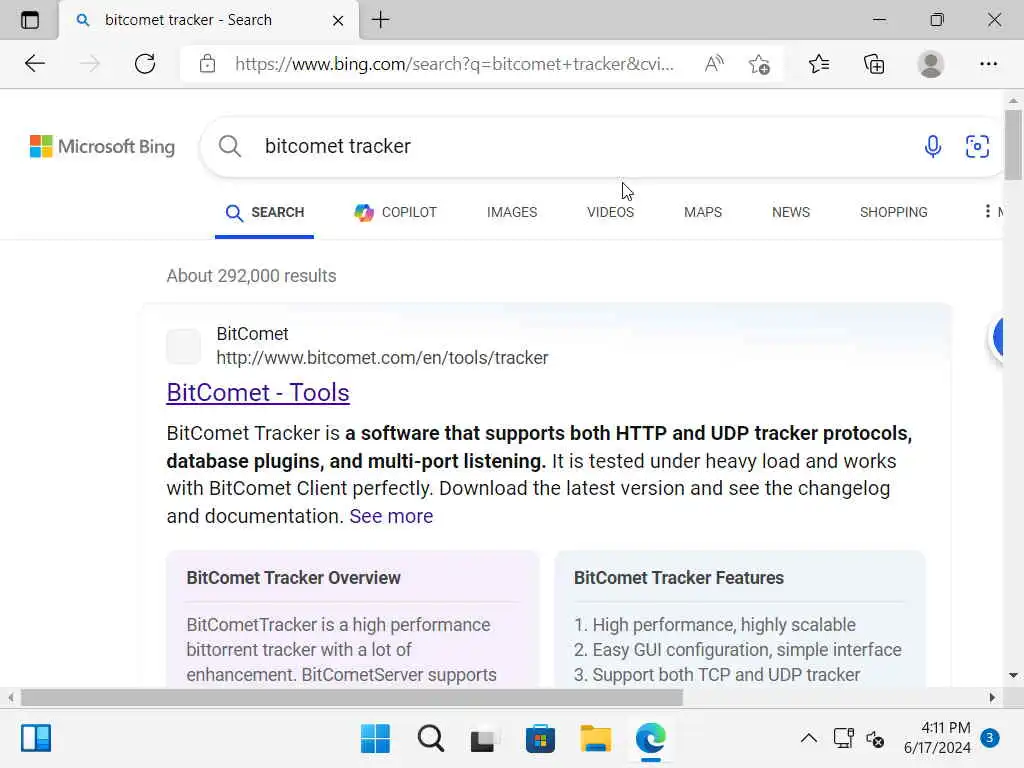Start Read aloud from address bar
The height and width of the screenshot is (768, 1024).
[x=714, y=64]
